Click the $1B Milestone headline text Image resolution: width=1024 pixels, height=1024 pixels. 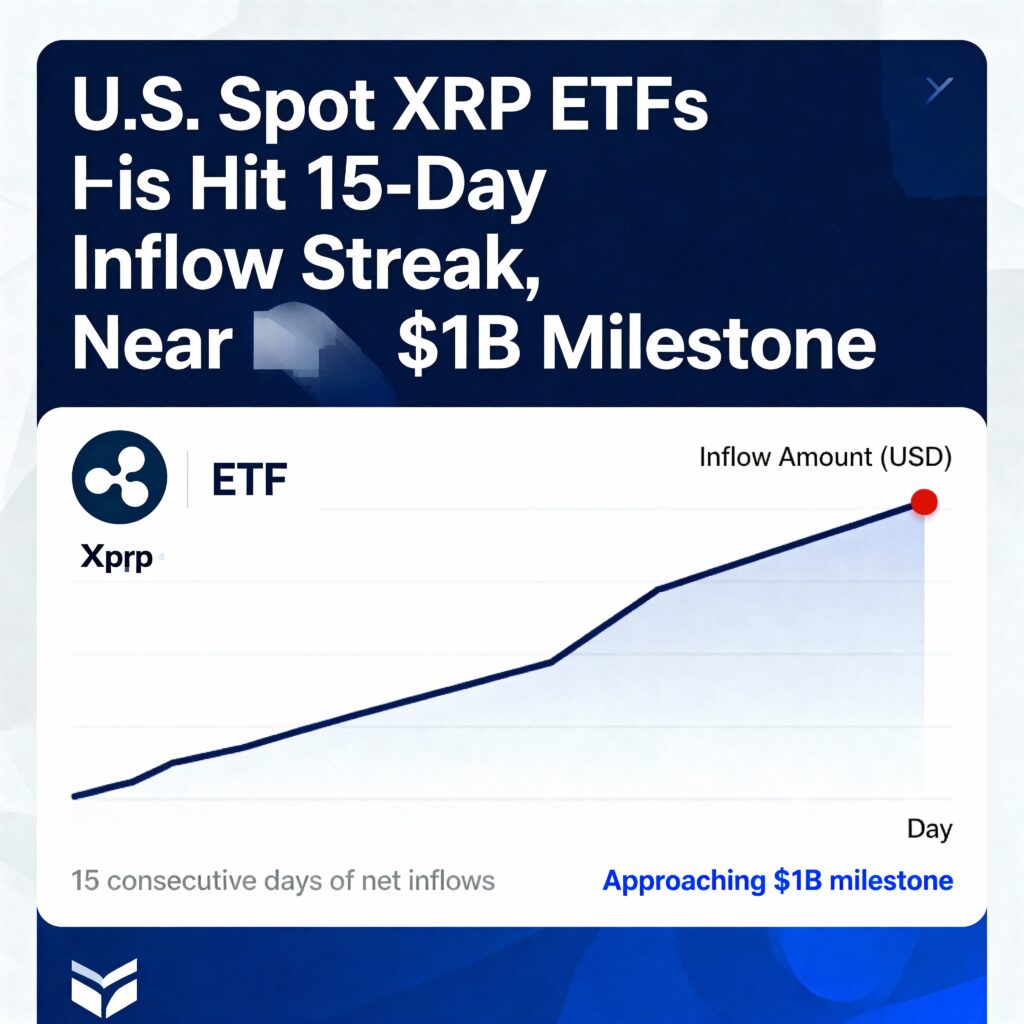[635, 343]
